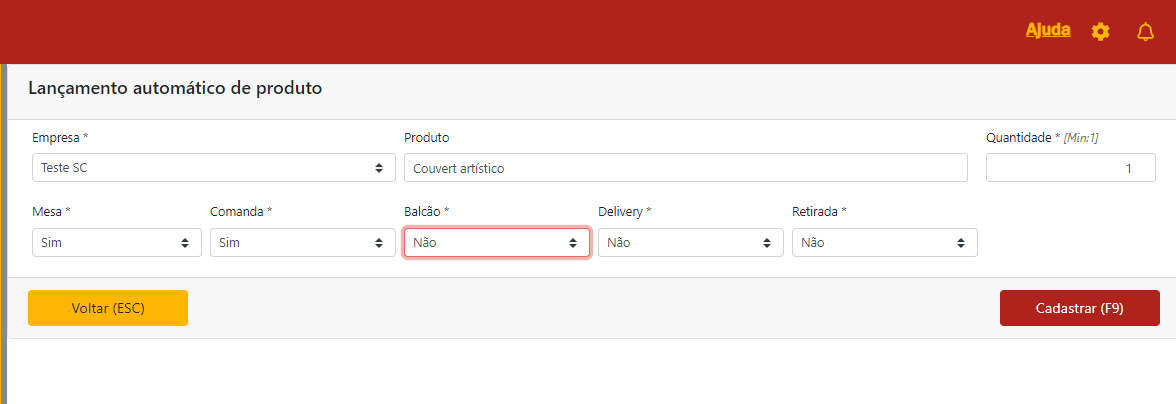Click the Produto field containing Couvert artístico

[x=685, y=168]
